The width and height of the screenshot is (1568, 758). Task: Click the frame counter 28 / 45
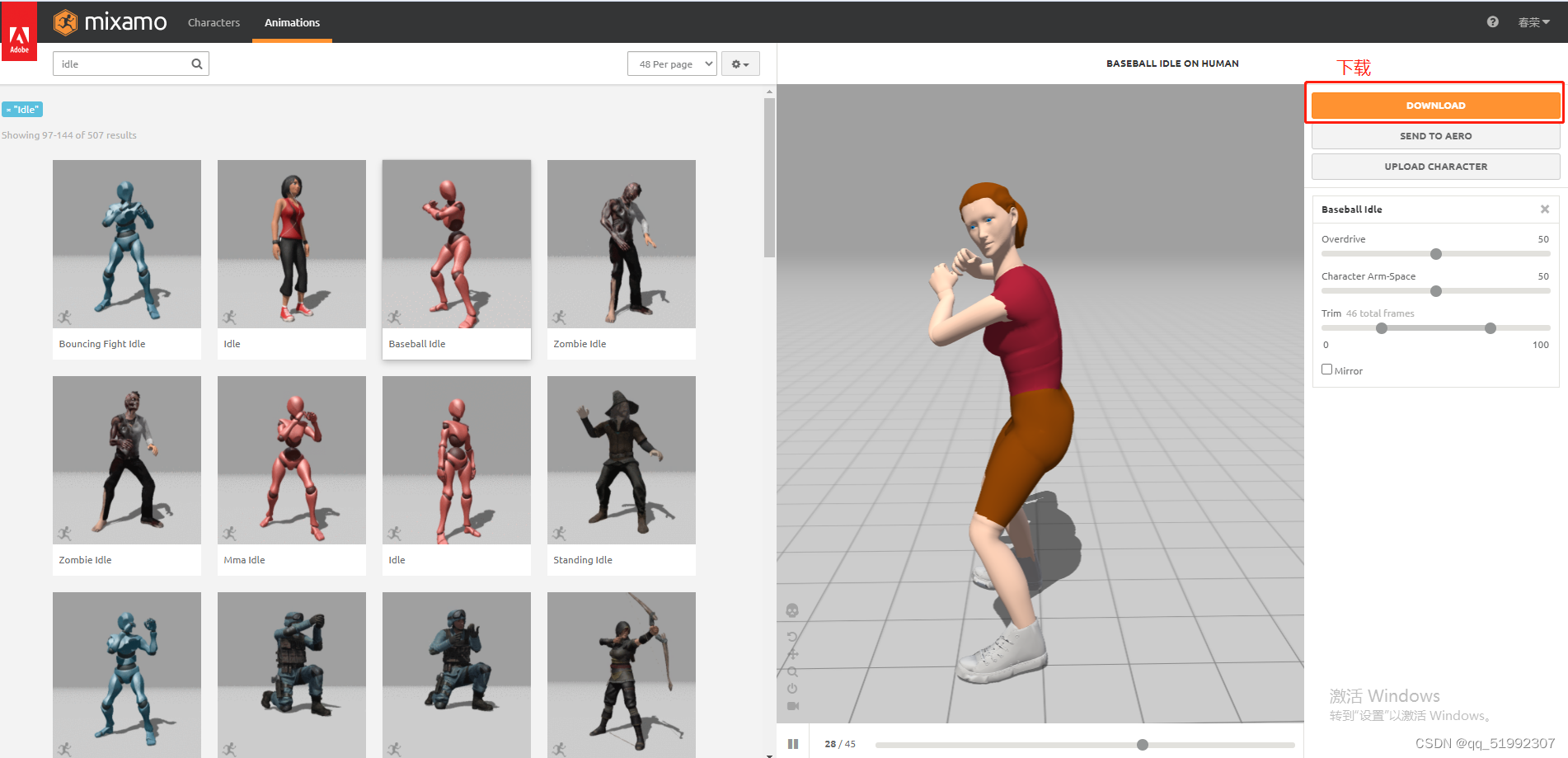point(840,744)
